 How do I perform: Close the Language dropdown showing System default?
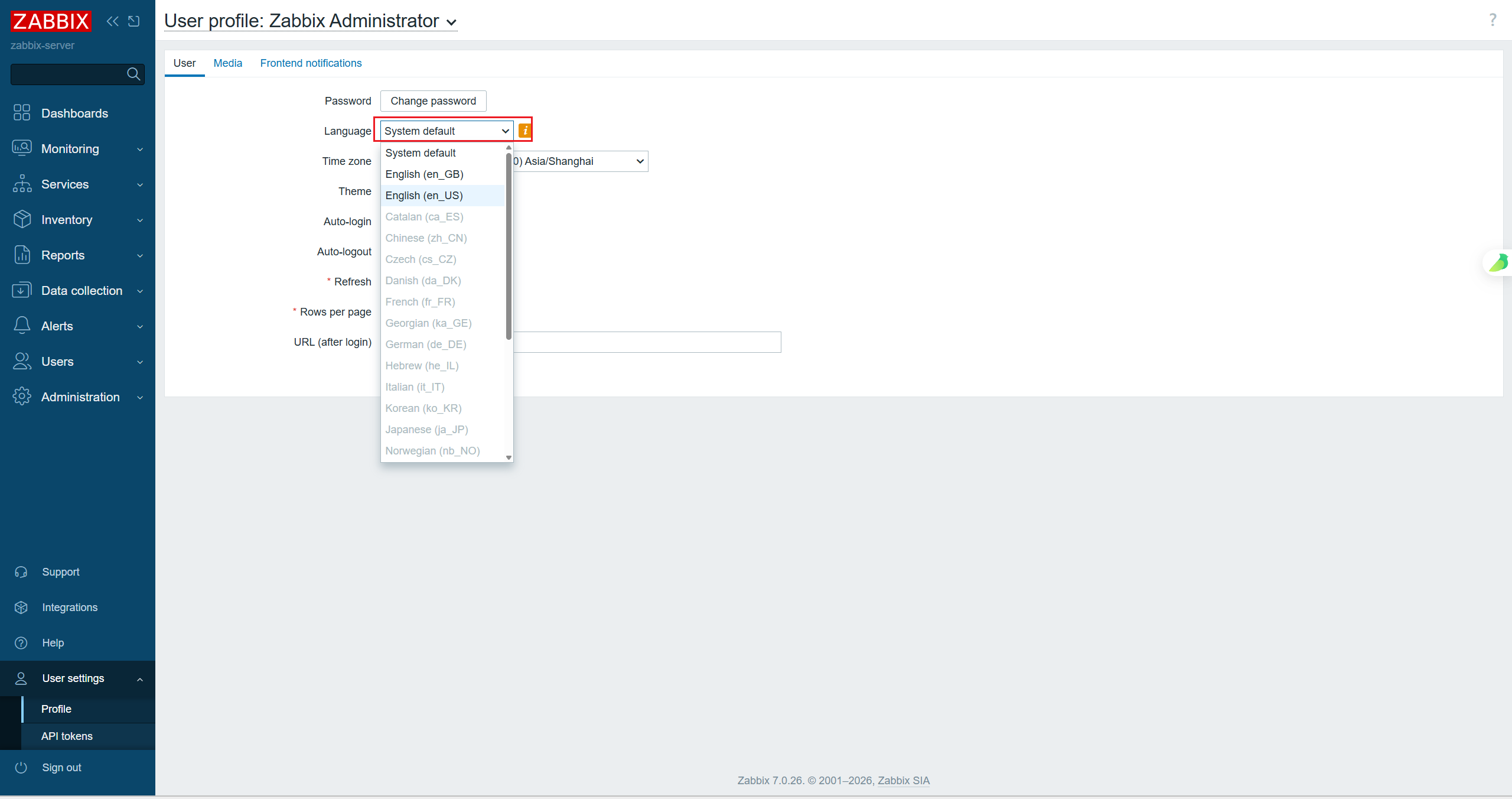[447, 131]
